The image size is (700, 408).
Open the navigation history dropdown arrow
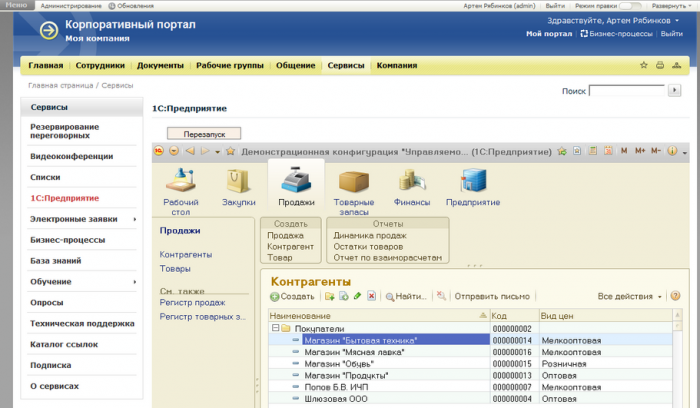217,152
